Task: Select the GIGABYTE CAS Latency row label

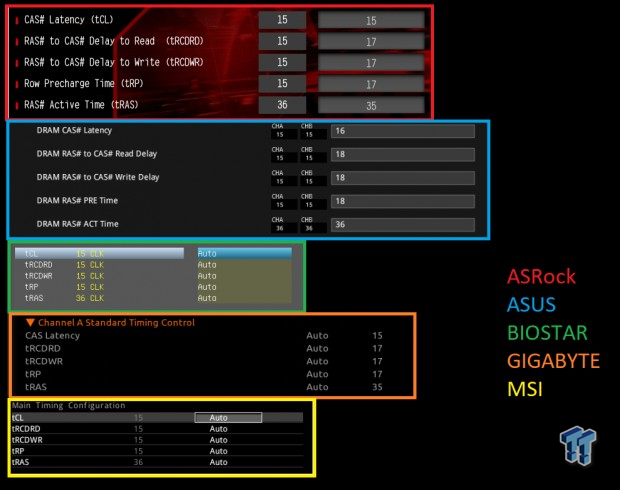Action: 52,335
